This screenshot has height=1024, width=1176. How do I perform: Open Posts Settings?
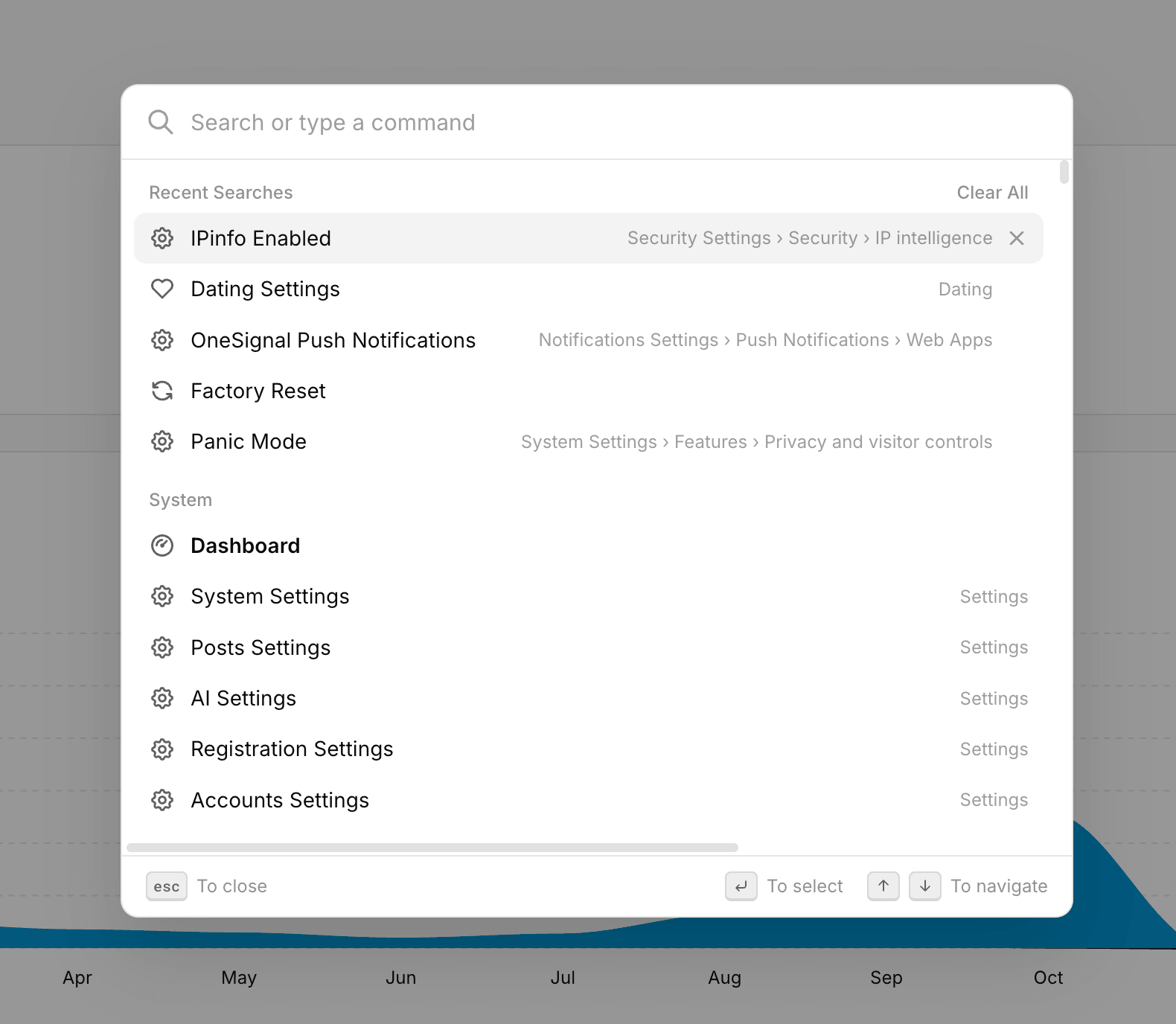coord(589,647)
